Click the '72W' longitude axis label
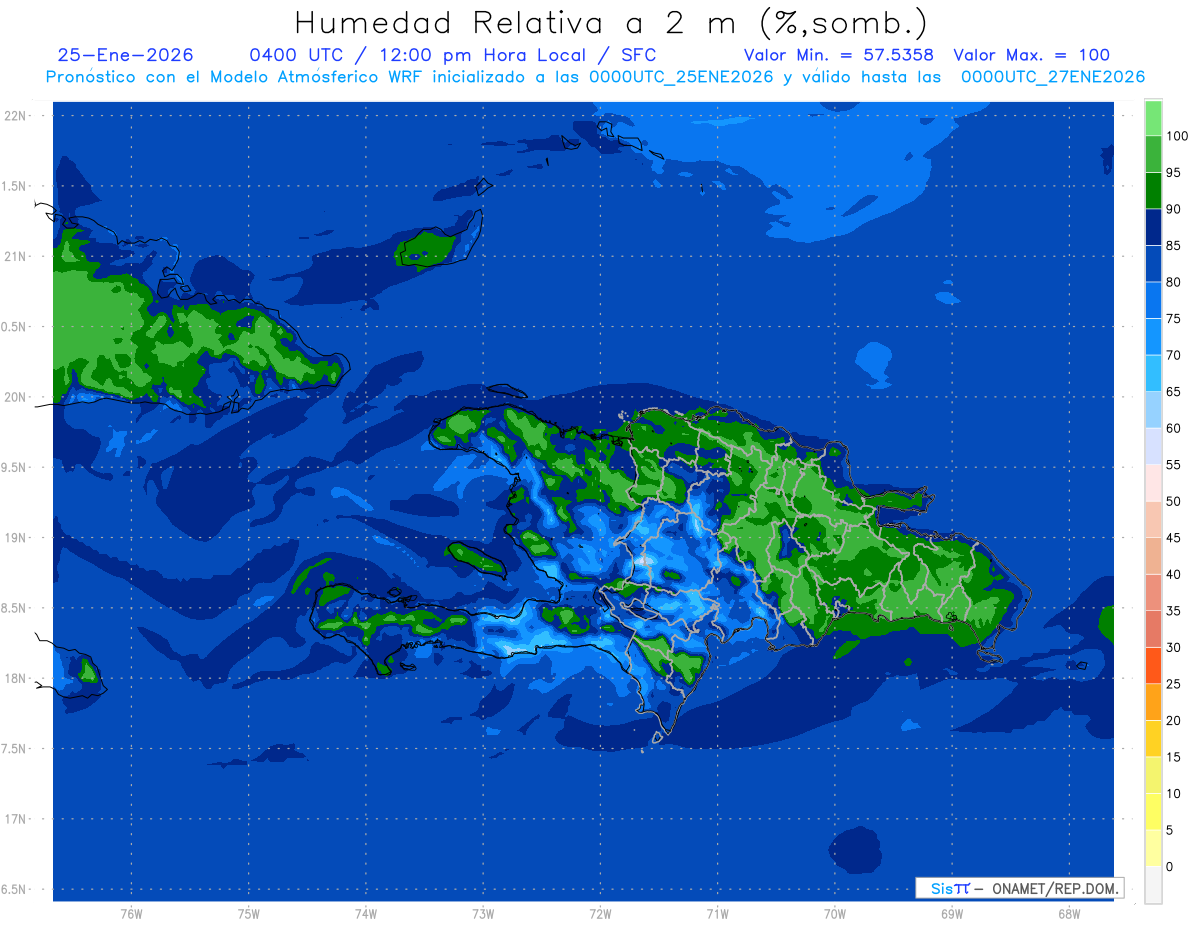 point(600,914)
